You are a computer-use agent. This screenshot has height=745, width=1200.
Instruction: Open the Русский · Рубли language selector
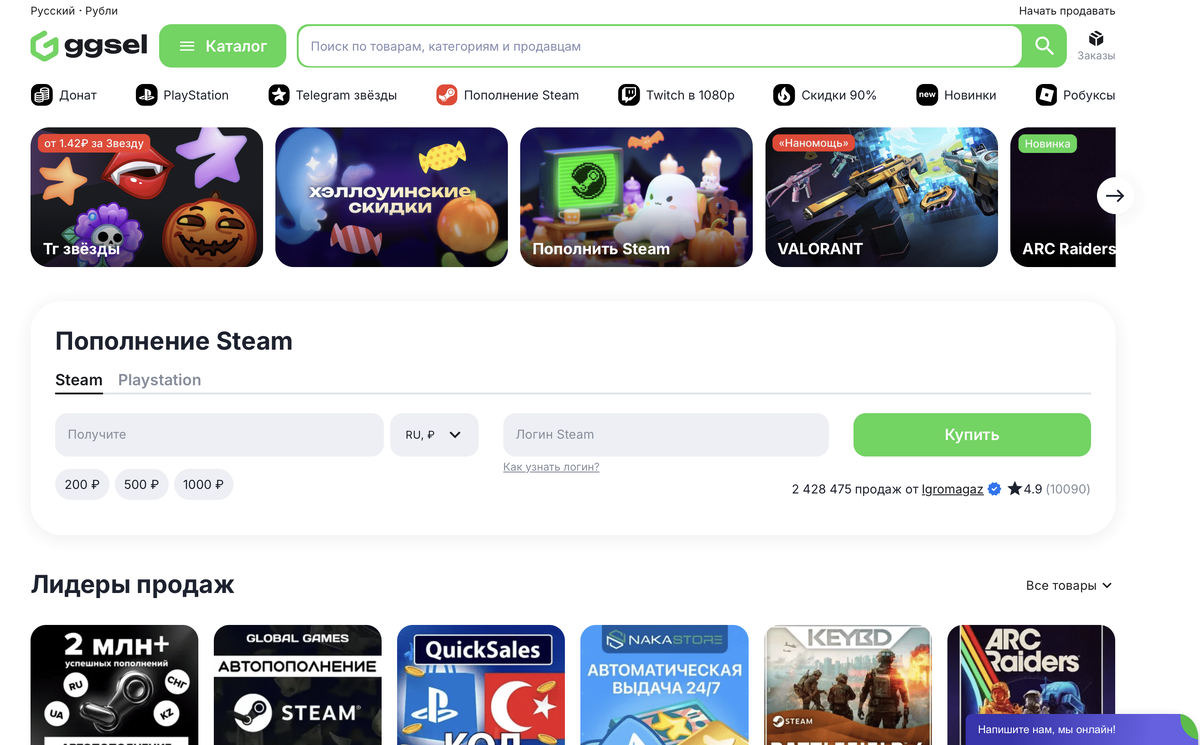click(x=74, y=11)
